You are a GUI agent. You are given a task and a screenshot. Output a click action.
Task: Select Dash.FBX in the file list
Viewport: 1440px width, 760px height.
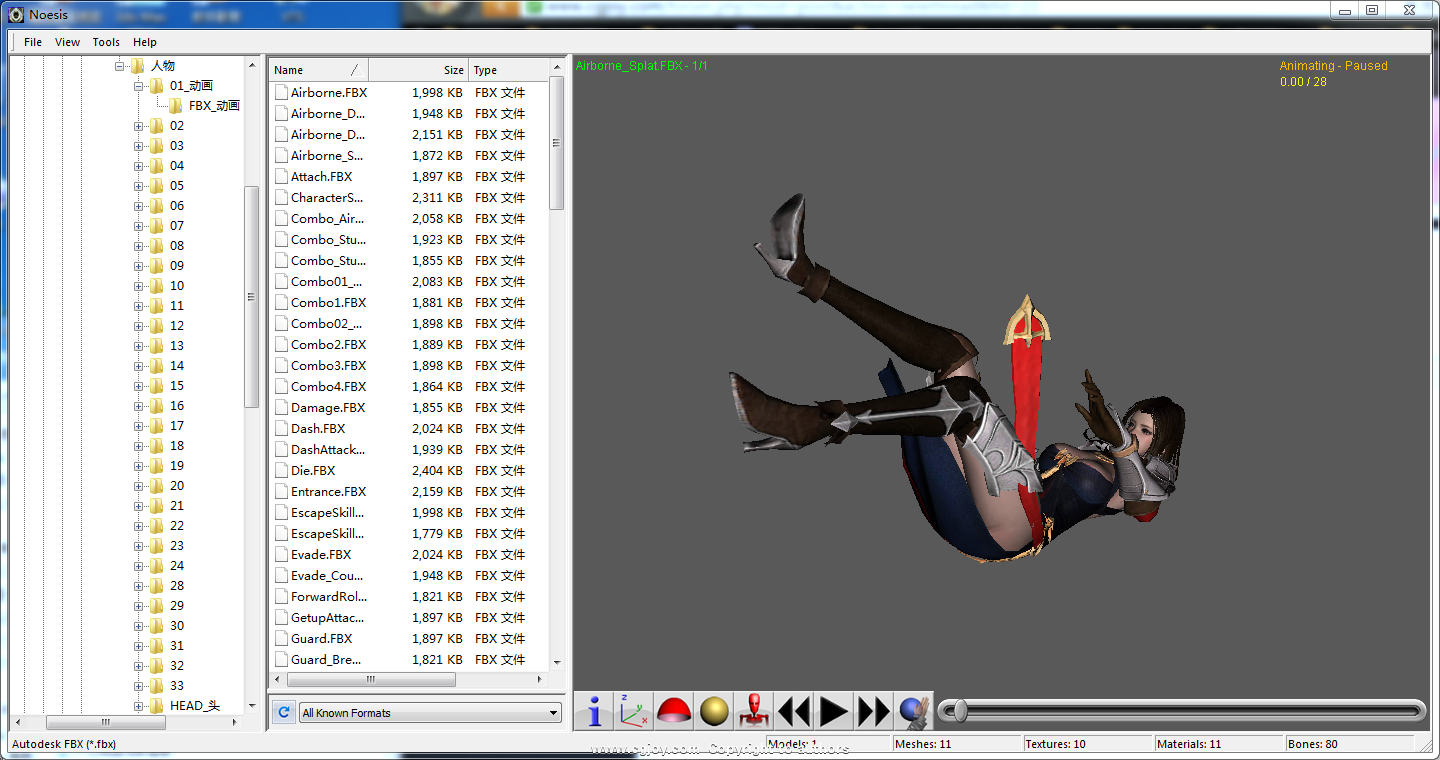[318, 428]
